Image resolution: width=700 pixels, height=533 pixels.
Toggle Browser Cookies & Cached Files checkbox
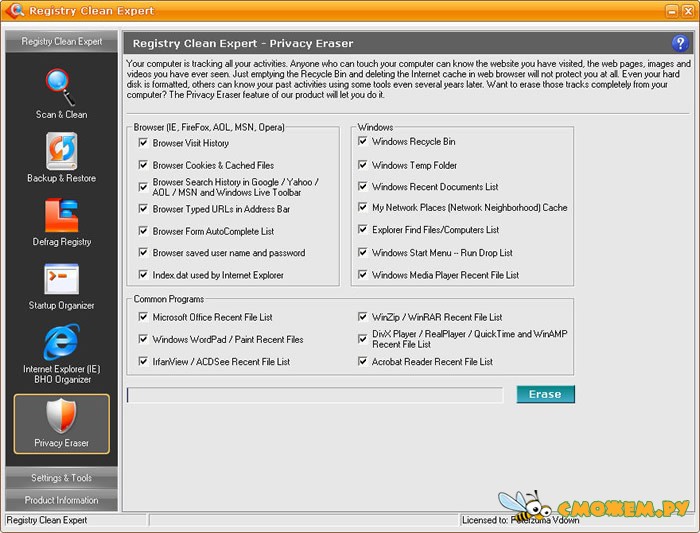coord(143,165)
